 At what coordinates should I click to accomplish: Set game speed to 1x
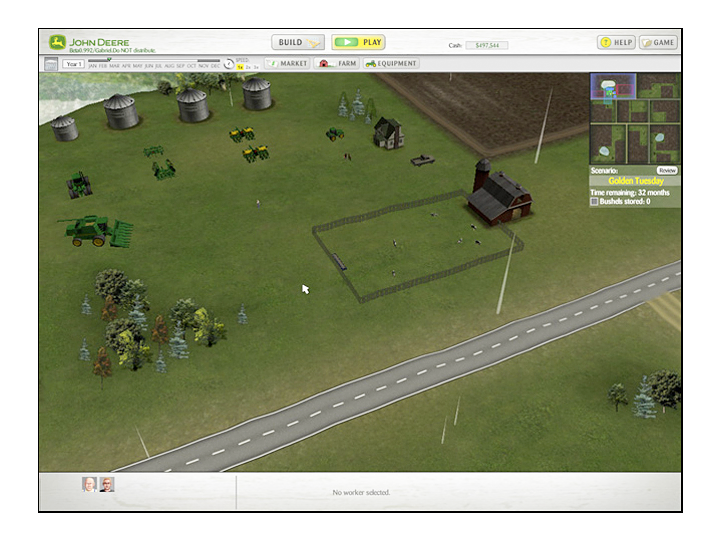pos(240,67)
